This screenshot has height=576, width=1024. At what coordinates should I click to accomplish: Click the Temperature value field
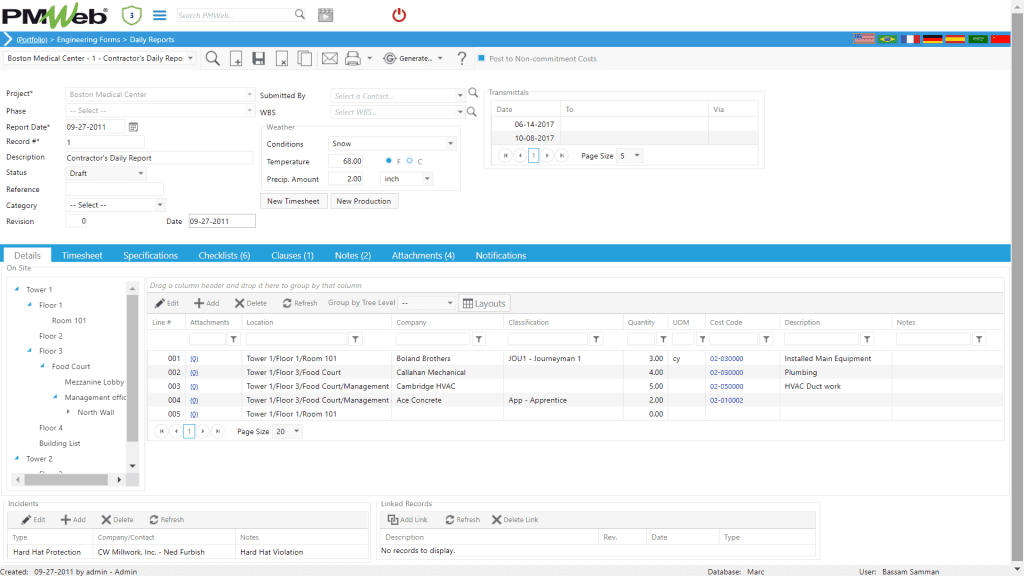(x=345, y=161)
